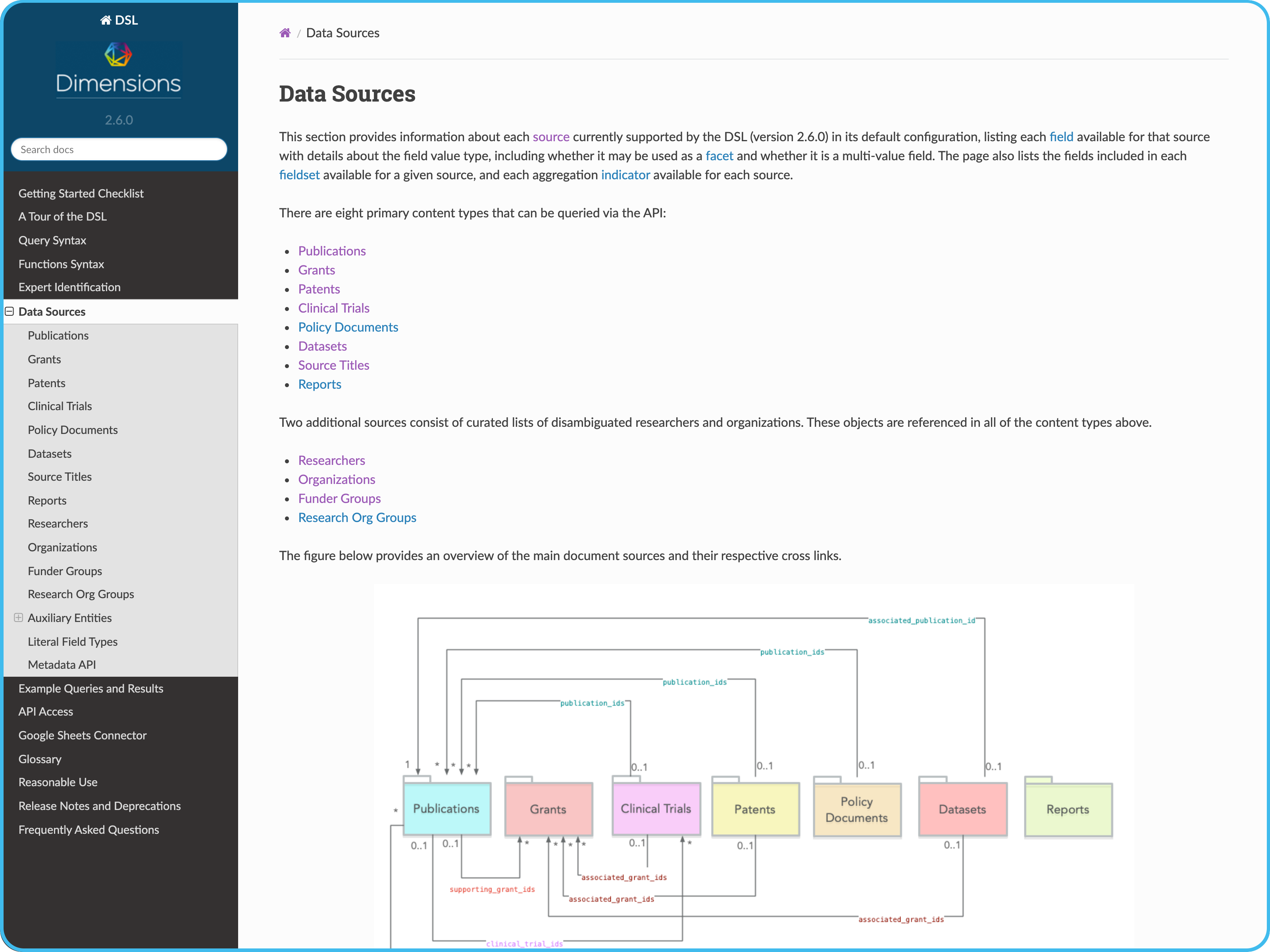The image size is (1270, 952).
Task: Select Literal Field Types sidebar item
Action: [x=72, y=641]
